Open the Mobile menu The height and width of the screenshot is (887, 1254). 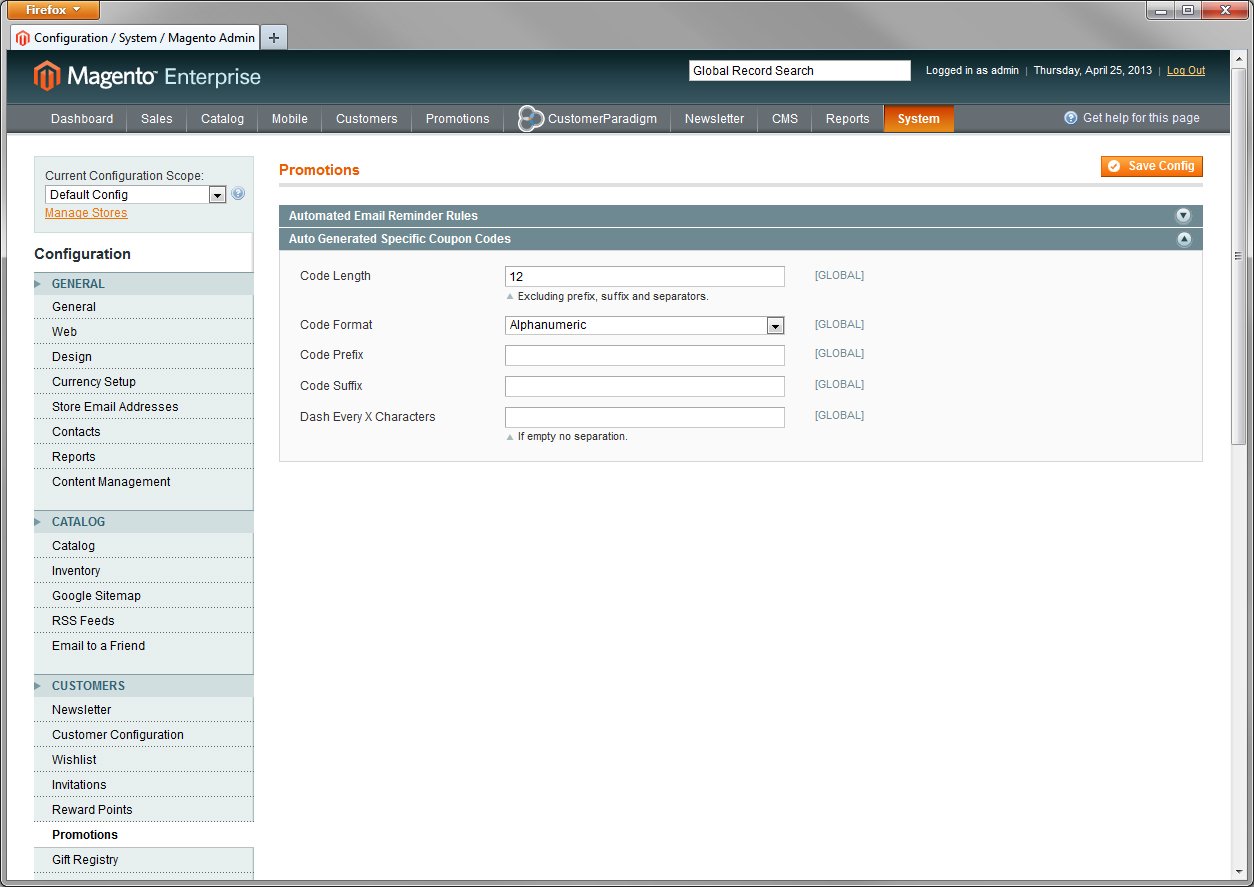coord(290,119)
